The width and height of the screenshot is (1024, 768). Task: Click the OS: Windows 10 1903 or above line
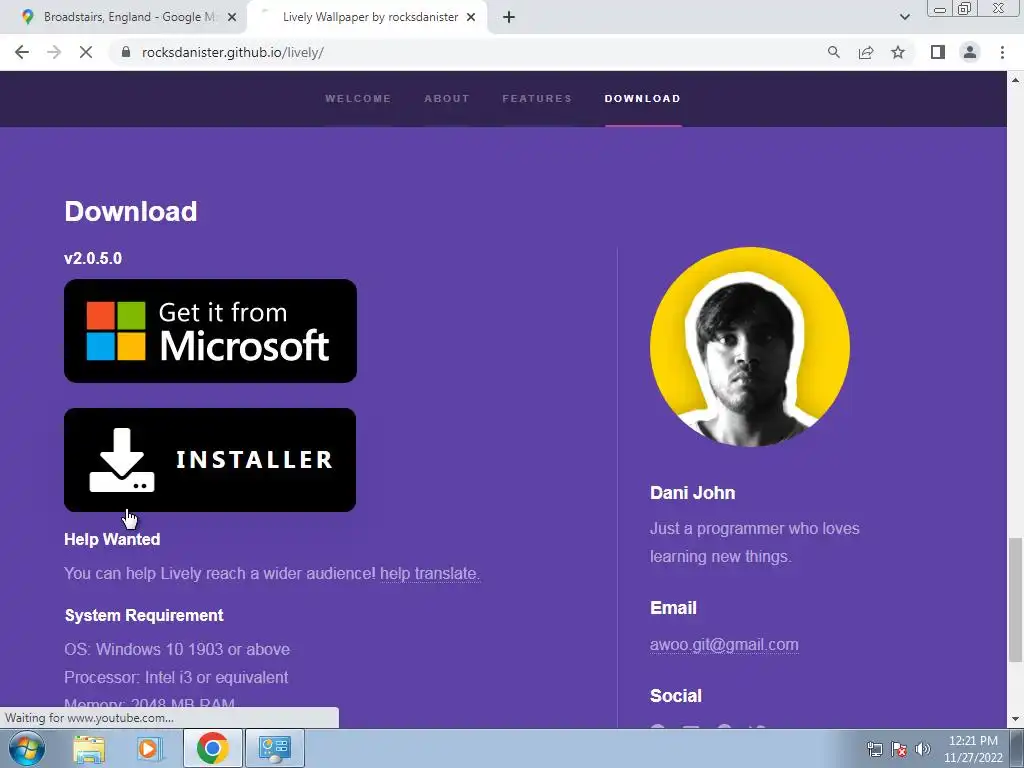(x=177, y=649)
